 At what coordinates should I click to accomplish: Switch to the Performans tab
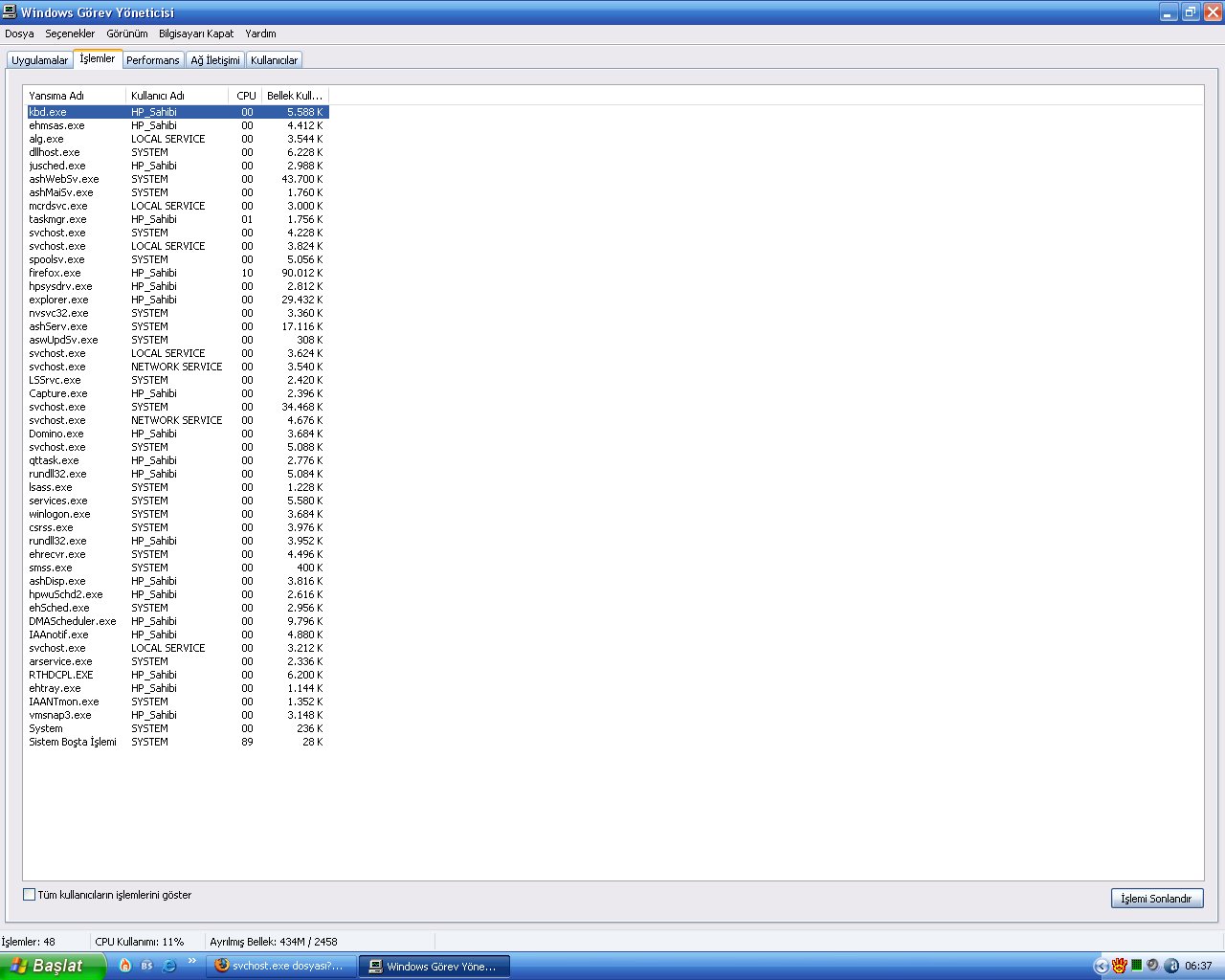coord(153,60)
